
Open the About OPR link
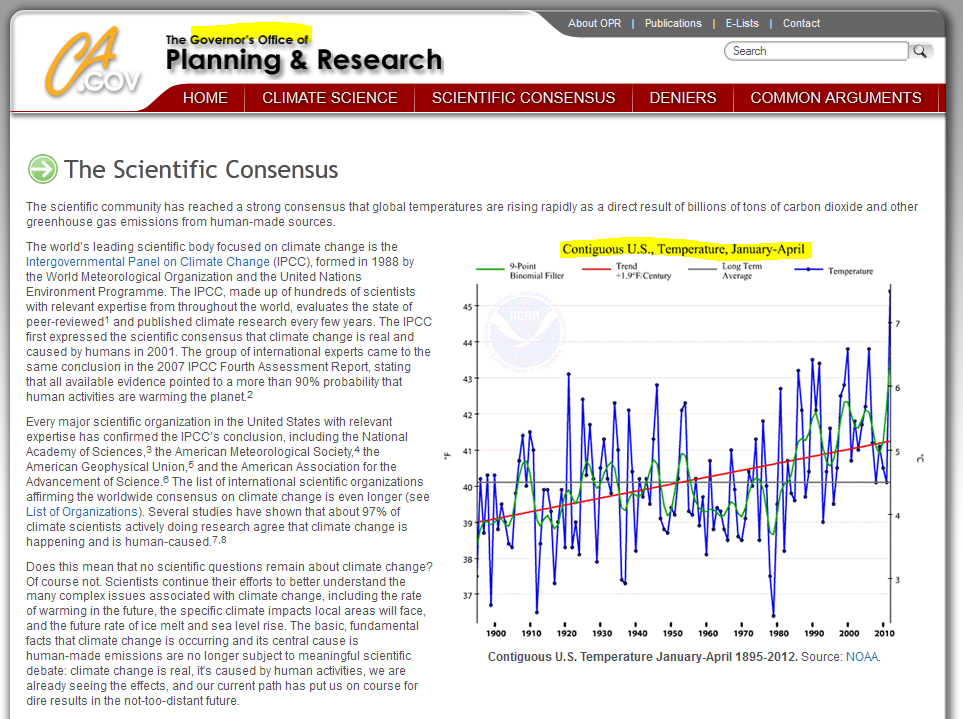595,23
